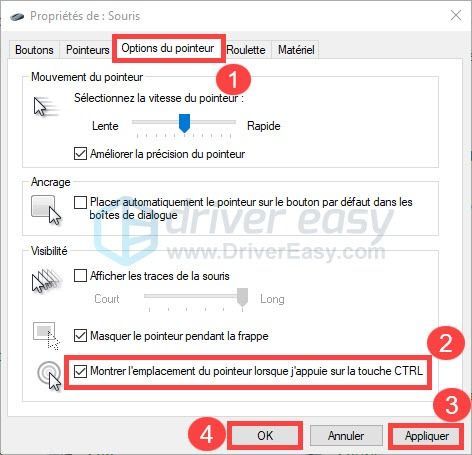Enable 'Placer automatiquement le pointeur' checkbox

pyautogui.click(x=80, y=202)
